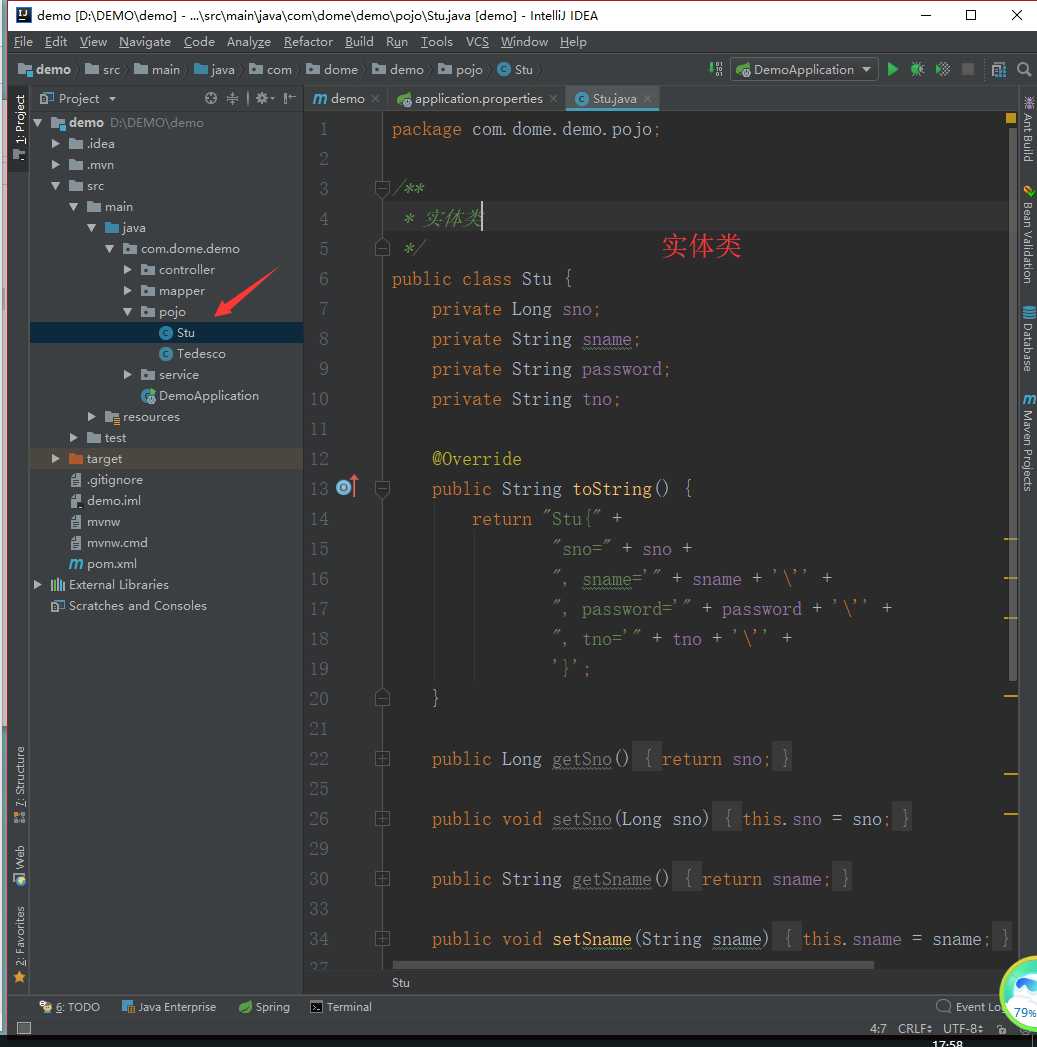Image resolution: width=1037 pixels, height=1047 pixels.
Task: Open the DemoApplication run configuration dropdown
Action: click(804, 69)
